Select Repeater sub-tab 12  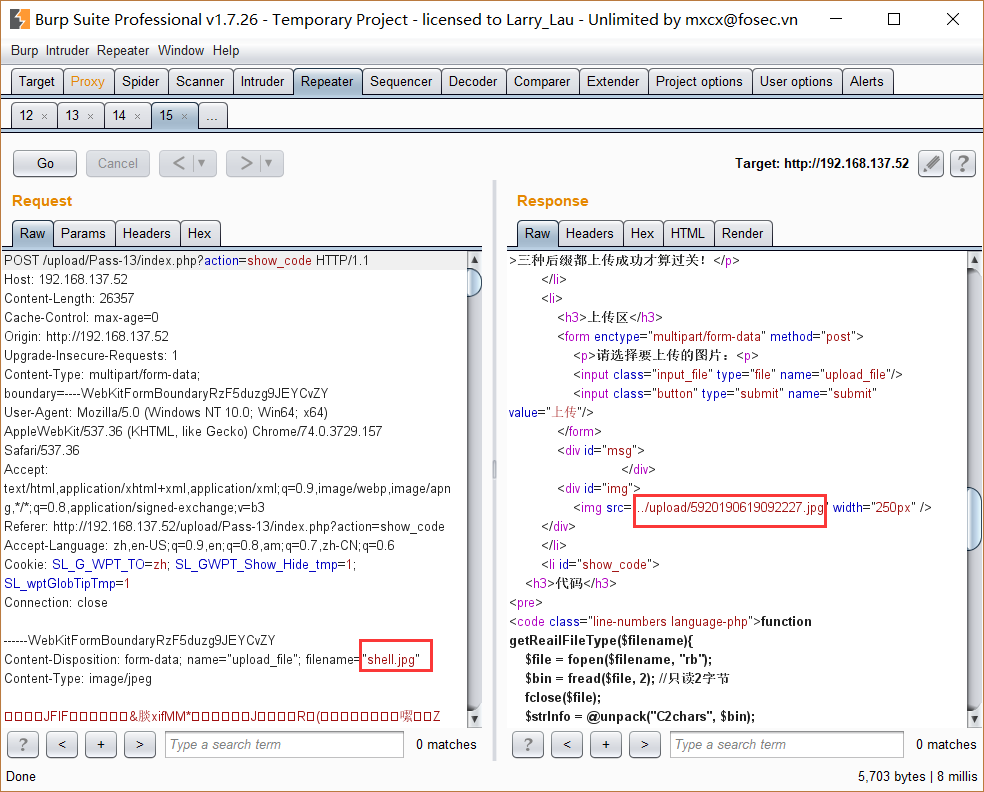(x=26, y=116)
